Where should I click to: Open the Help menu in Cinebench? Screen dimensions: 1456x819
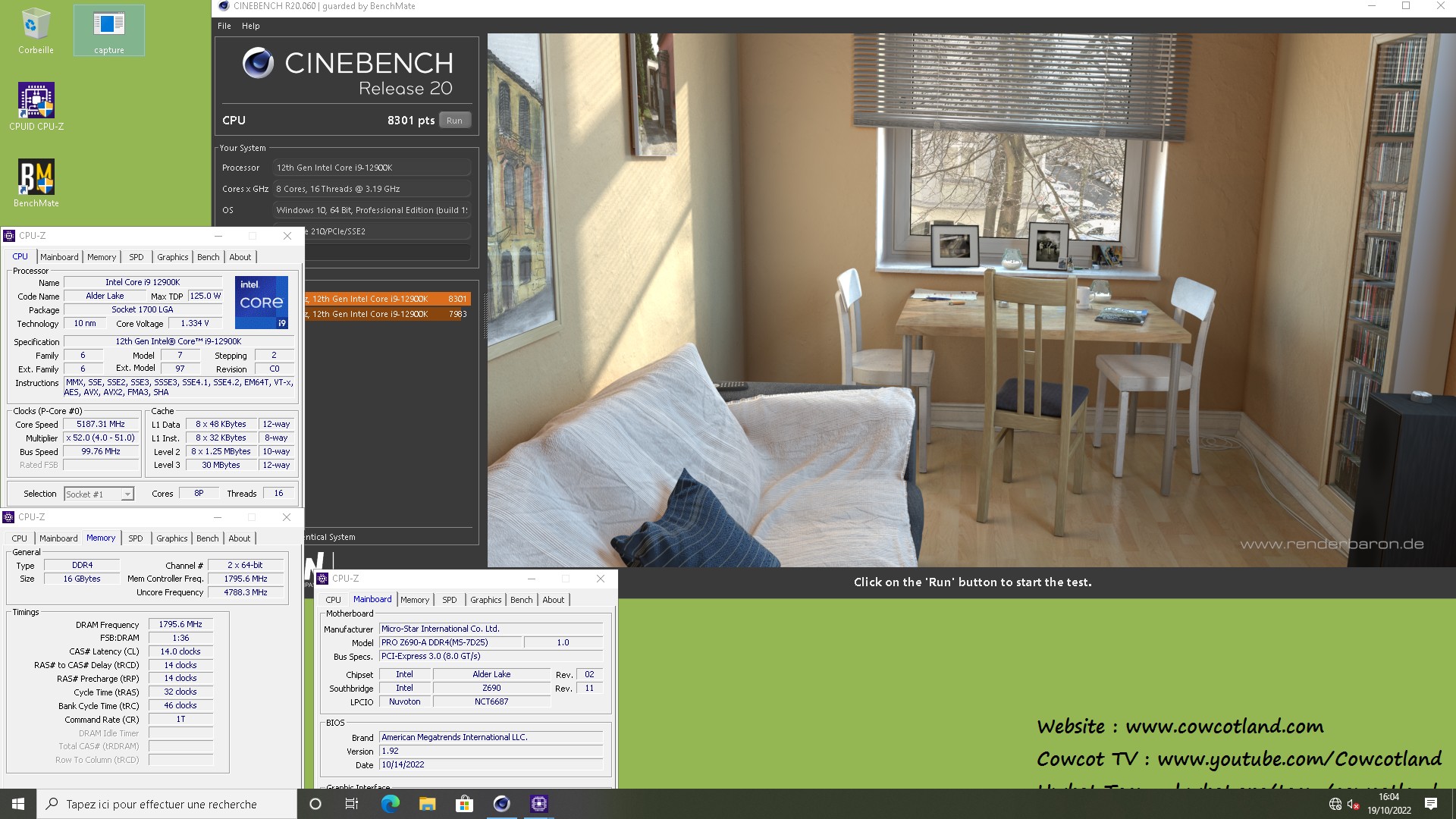(x=250, y=26)
